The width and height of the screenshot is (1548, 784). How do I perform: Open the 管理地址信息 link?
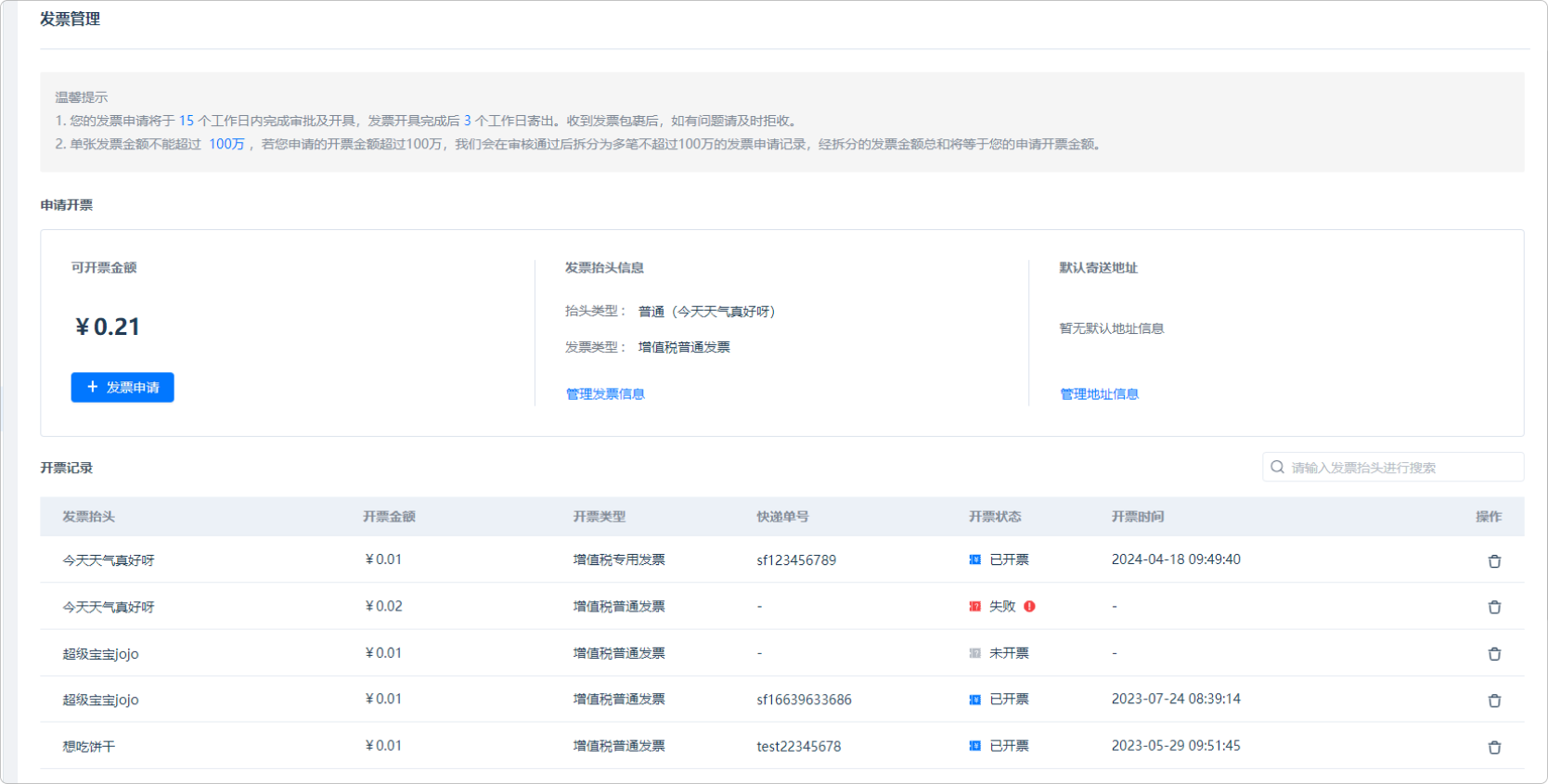pyautogui.click(x=1099, y=394)
